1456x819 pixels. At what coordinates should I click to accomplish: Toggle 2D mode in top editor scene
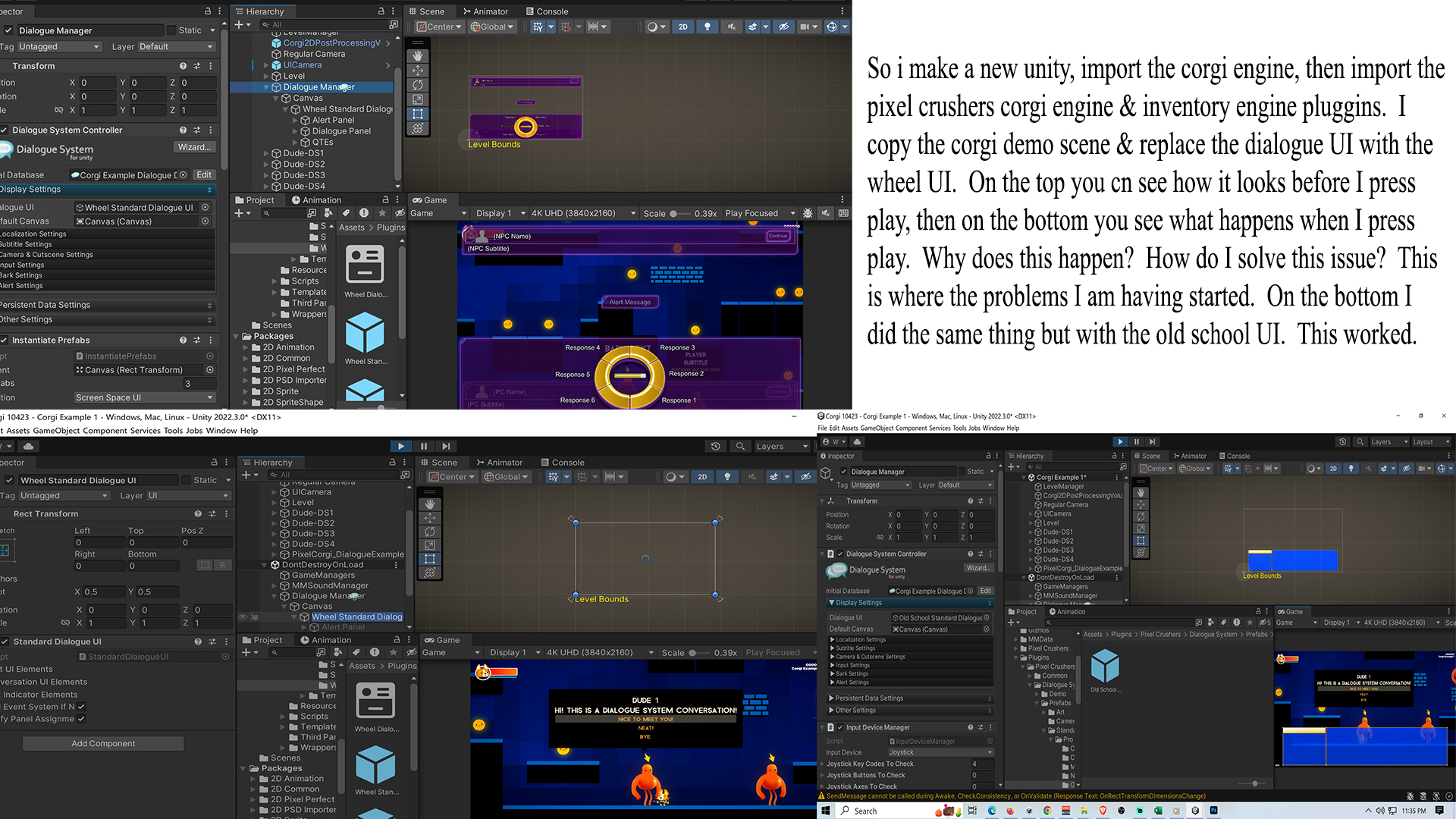pos(683,27)
